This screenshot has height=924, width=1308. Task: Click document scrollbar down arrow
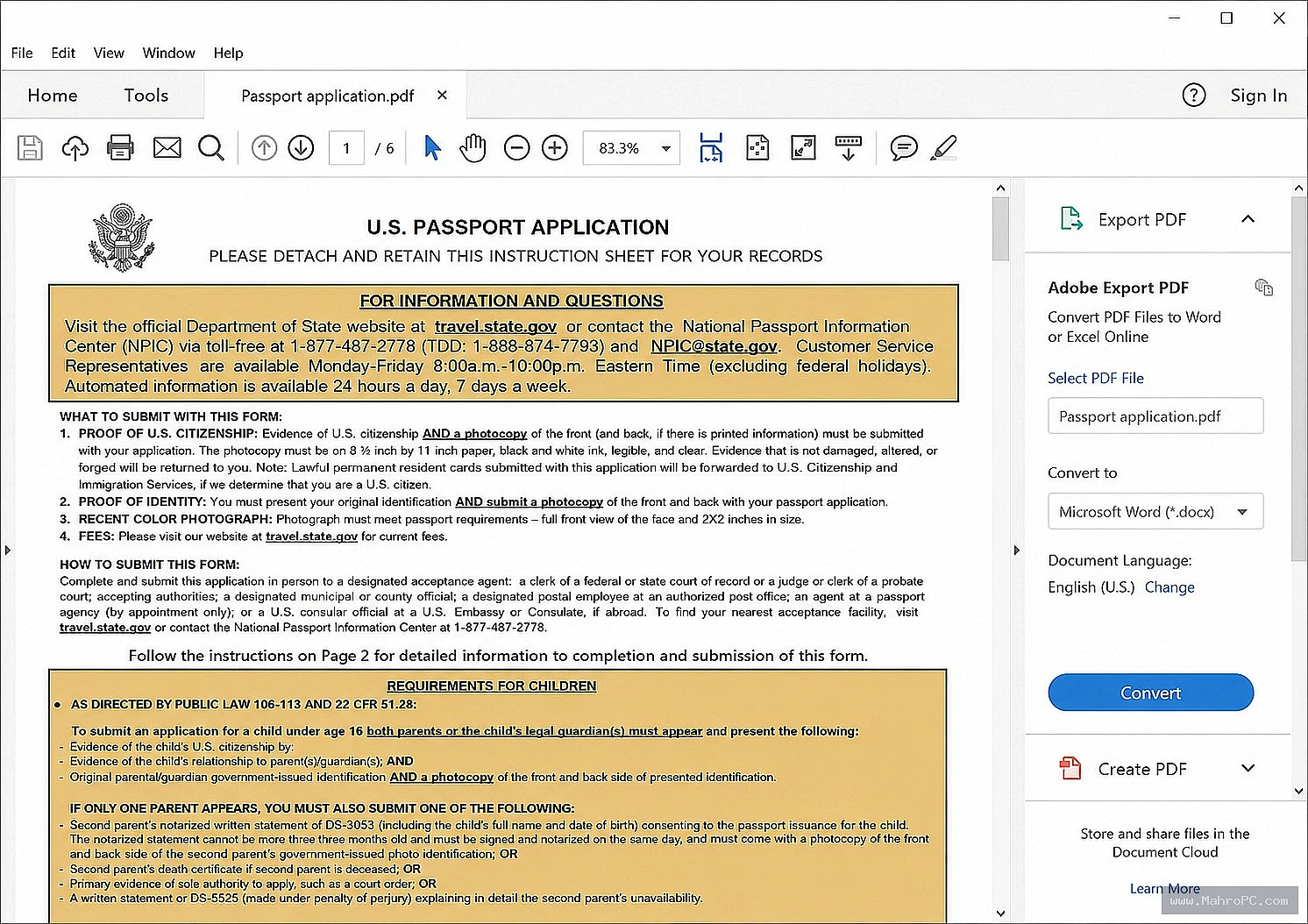1000,913
